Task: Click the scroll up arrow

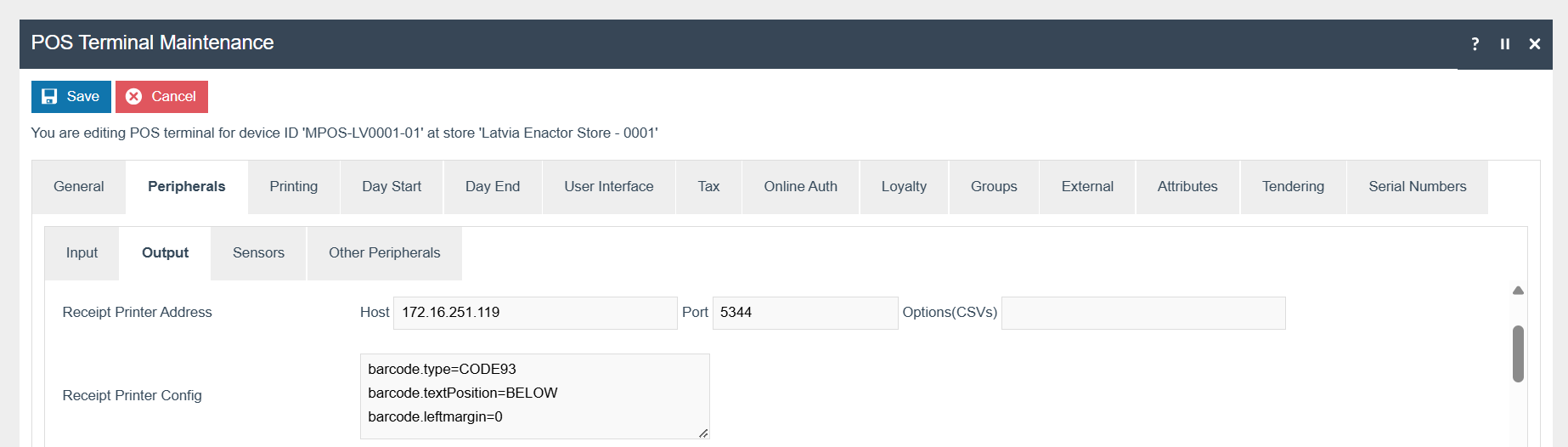Action: [1518, 291]
